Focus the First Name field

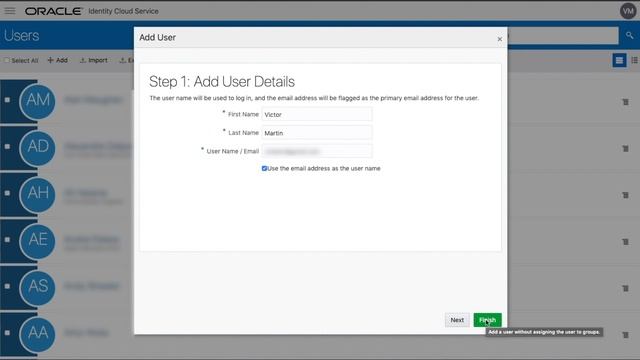pos(317,115)
